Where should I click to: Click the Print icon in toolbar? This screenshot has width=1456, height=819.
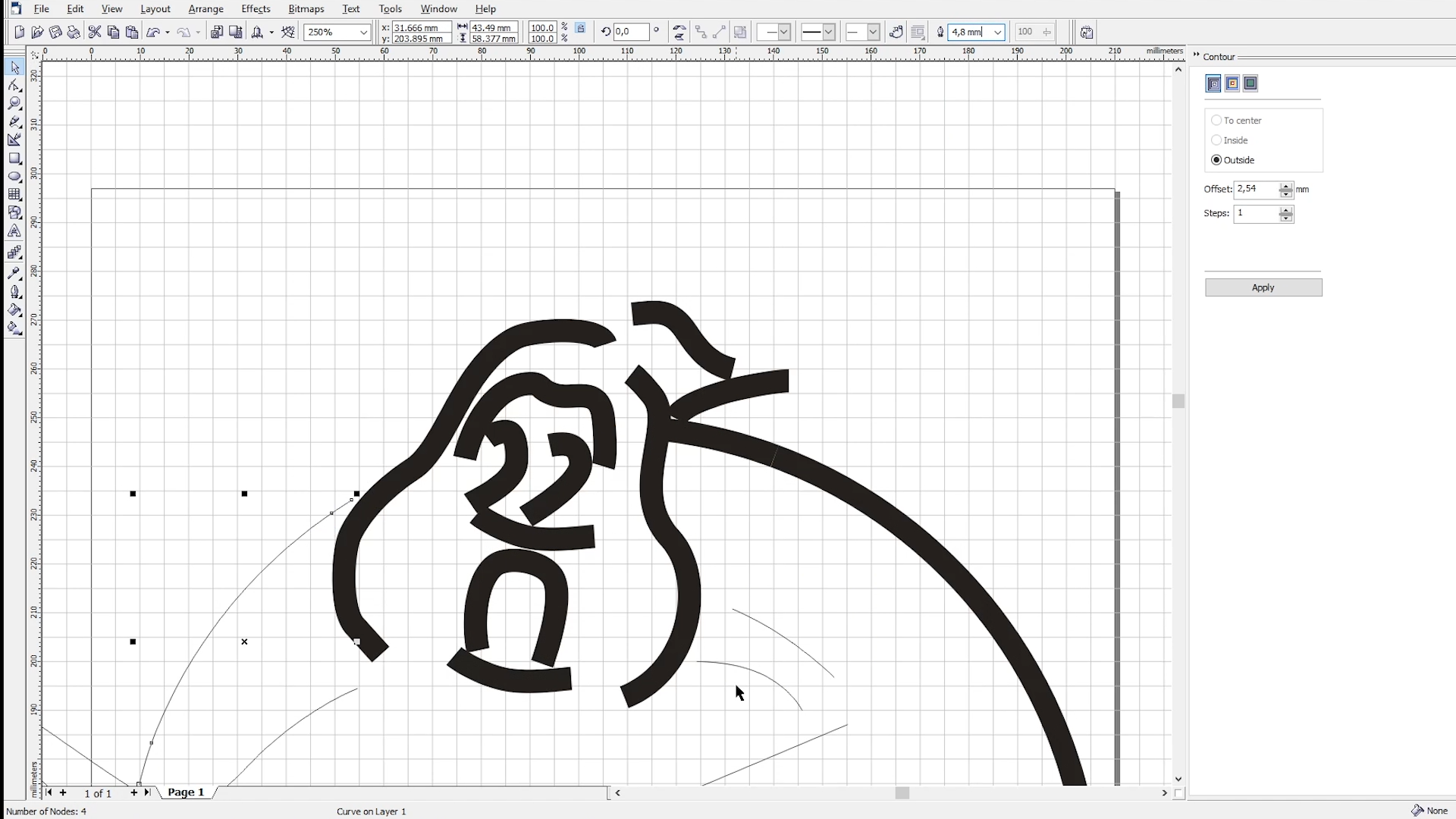(x=74, y=32)
